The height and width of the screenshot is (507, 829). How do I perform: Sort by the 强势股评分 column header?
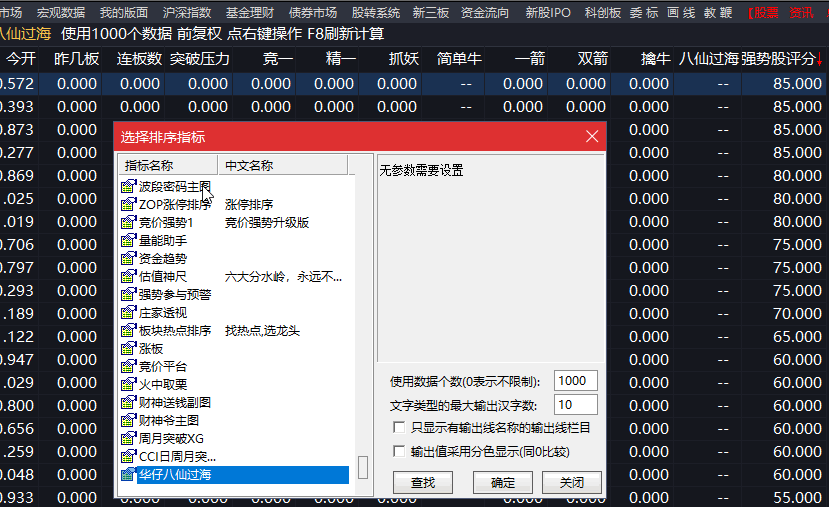click(x=781, y=58)
